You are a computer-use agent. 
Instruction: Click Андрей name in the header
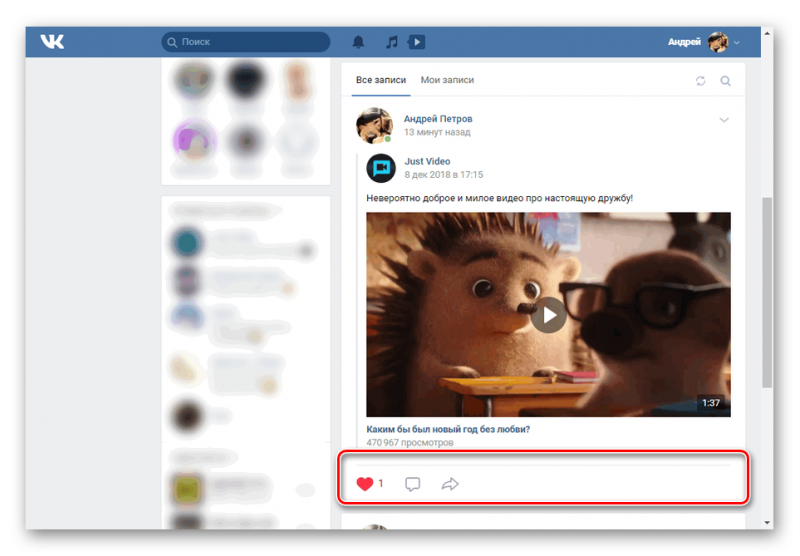[x=684, y=42]
